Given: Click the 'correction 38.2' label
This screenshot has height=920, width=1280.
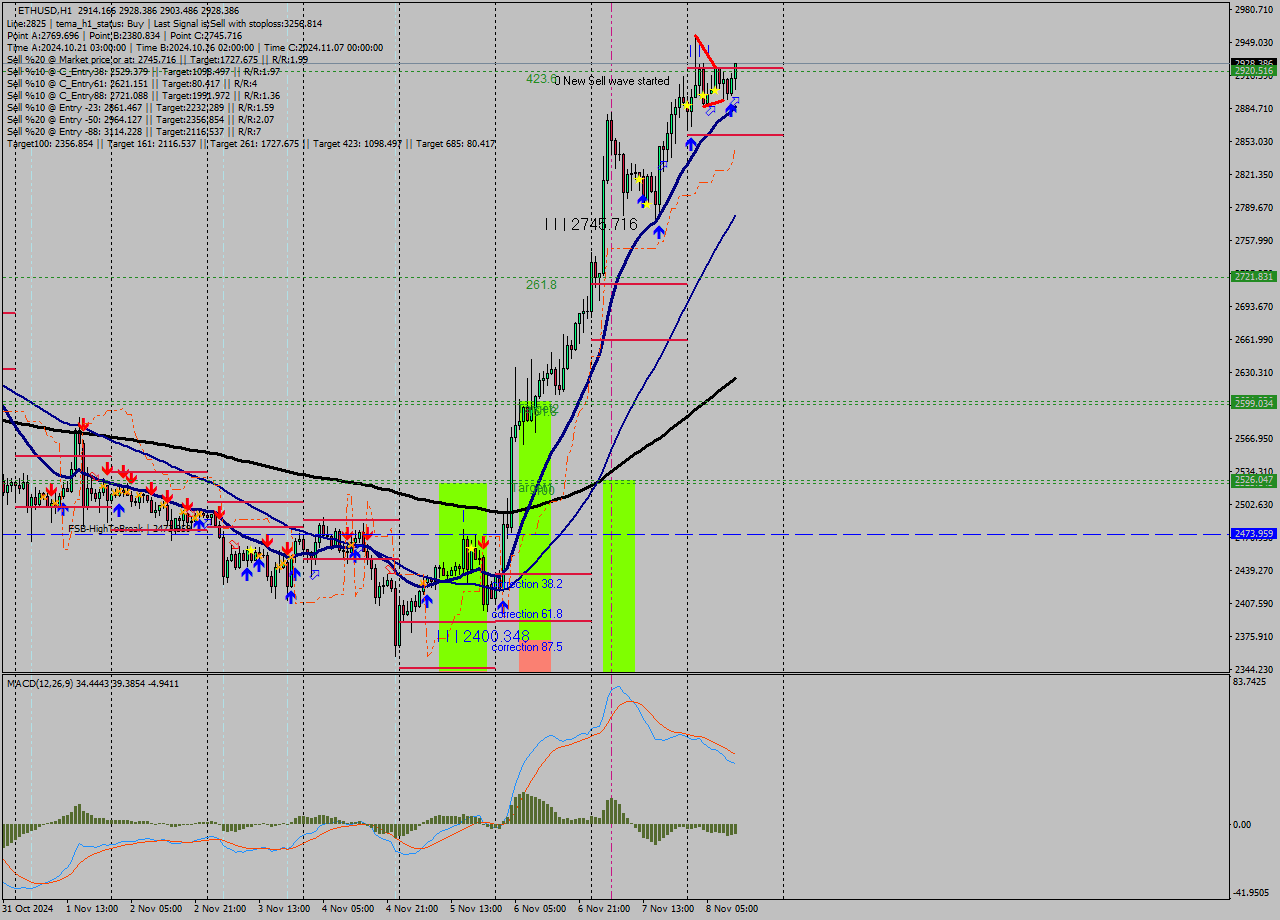Looking at the screenshot, I should point(527,583).
